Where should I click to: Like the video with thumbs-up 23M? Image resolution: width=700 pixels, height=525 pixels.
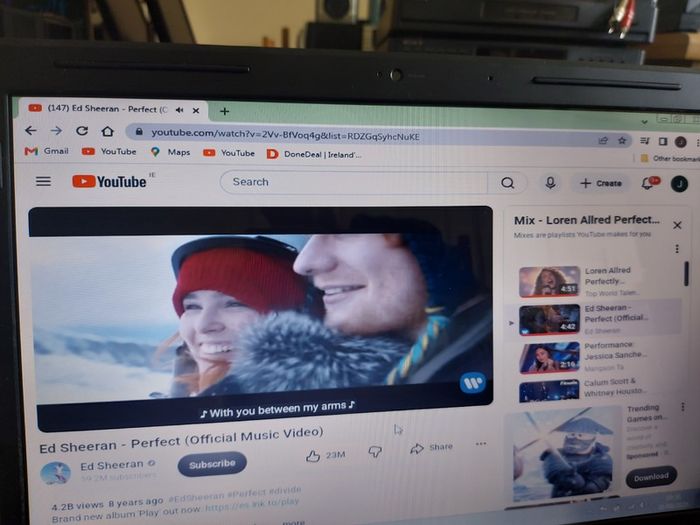[x=326, y=455]
